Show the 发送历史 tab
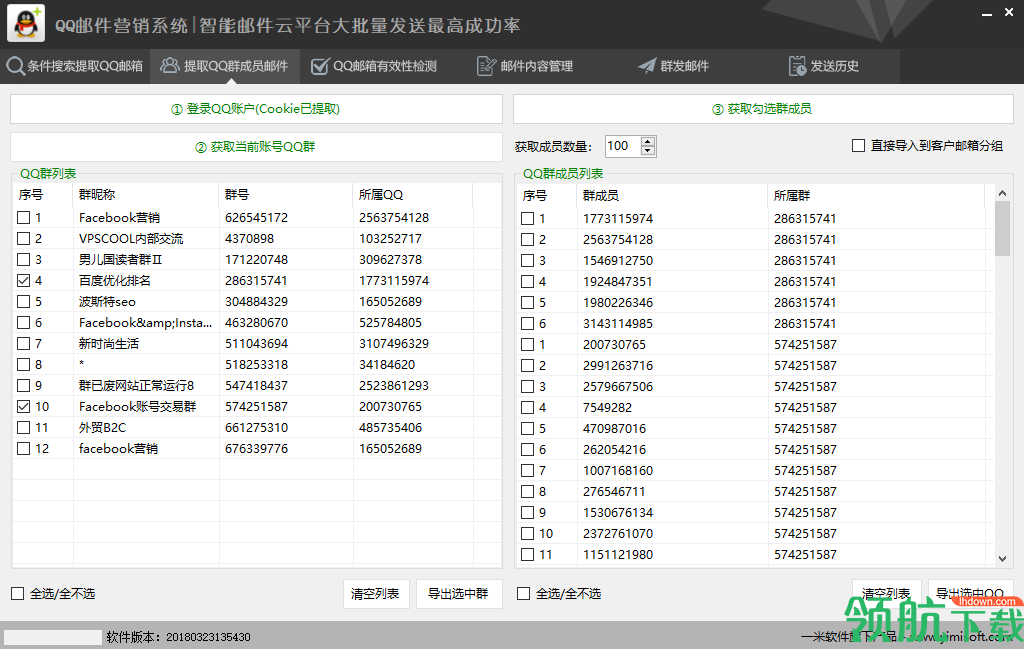 point(824,66)
